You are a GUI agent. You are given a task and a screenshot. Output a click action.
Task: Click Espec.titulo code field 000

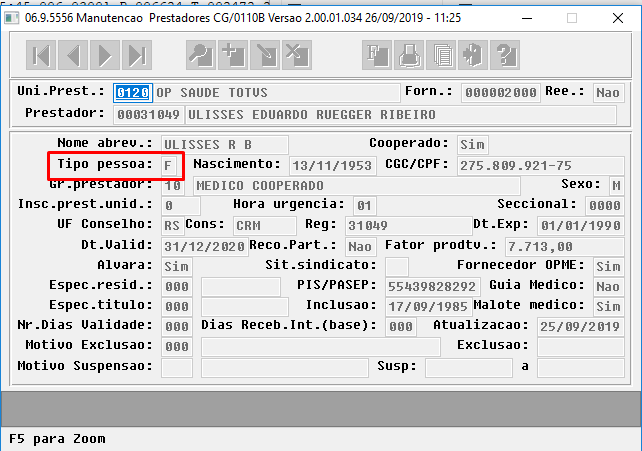pyautogui.click(x=177, y=307)
